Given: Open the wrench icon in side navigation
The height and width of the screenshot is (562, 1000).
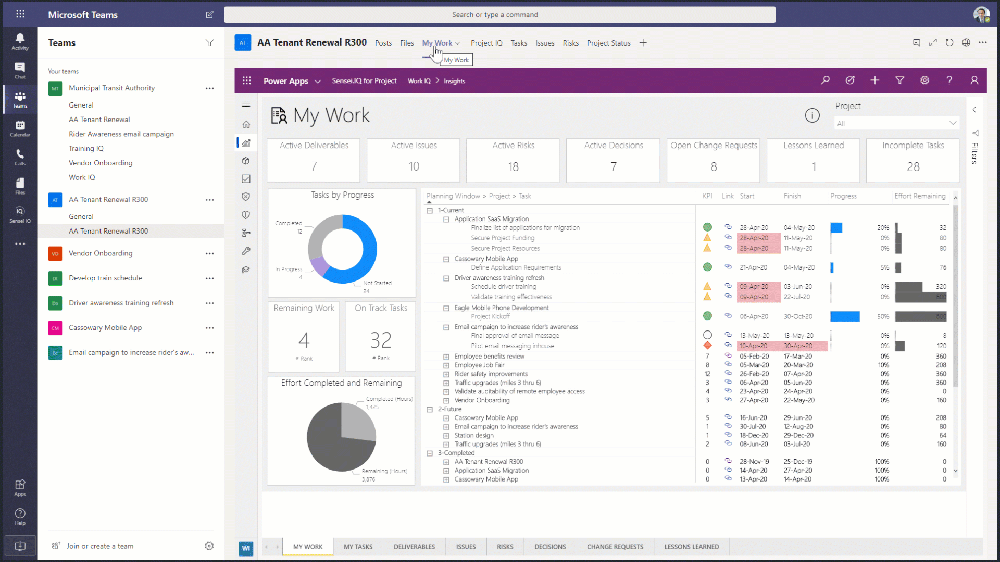Looking at the screenshot, I should click(x=246, y=251).
